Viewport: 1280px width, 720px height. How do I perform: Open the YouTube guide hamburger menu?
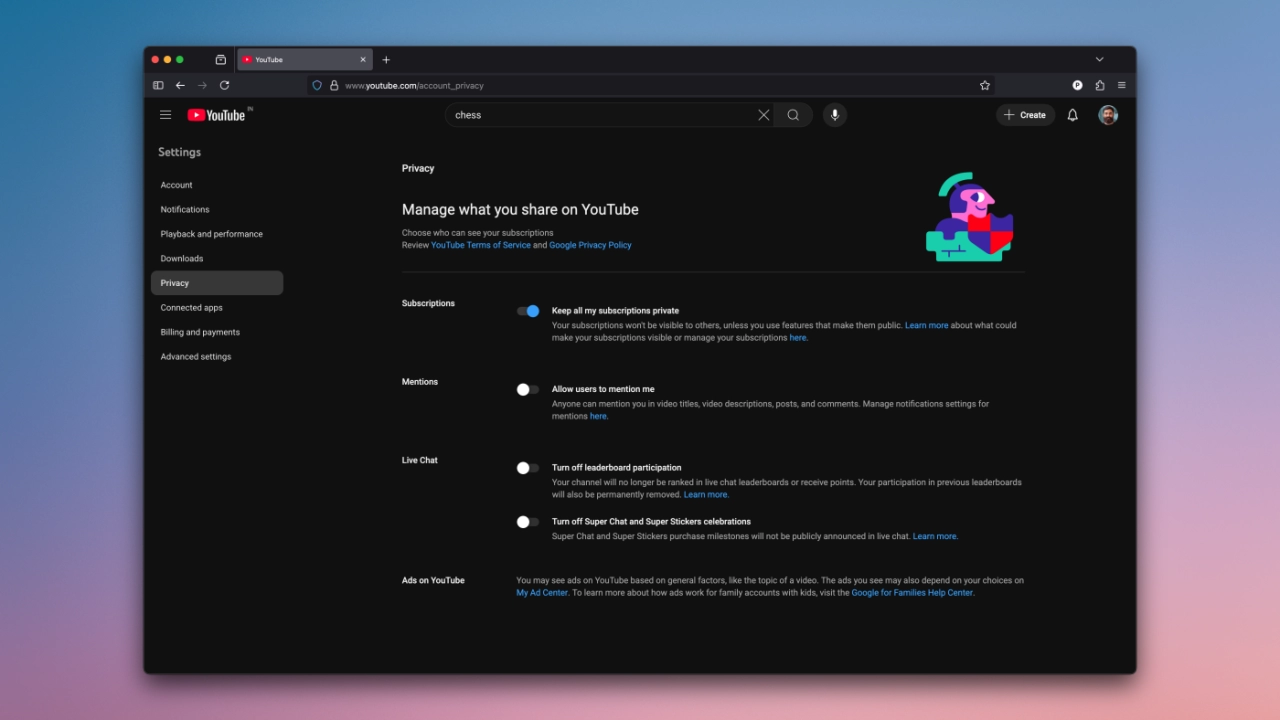tap(166, 115)
